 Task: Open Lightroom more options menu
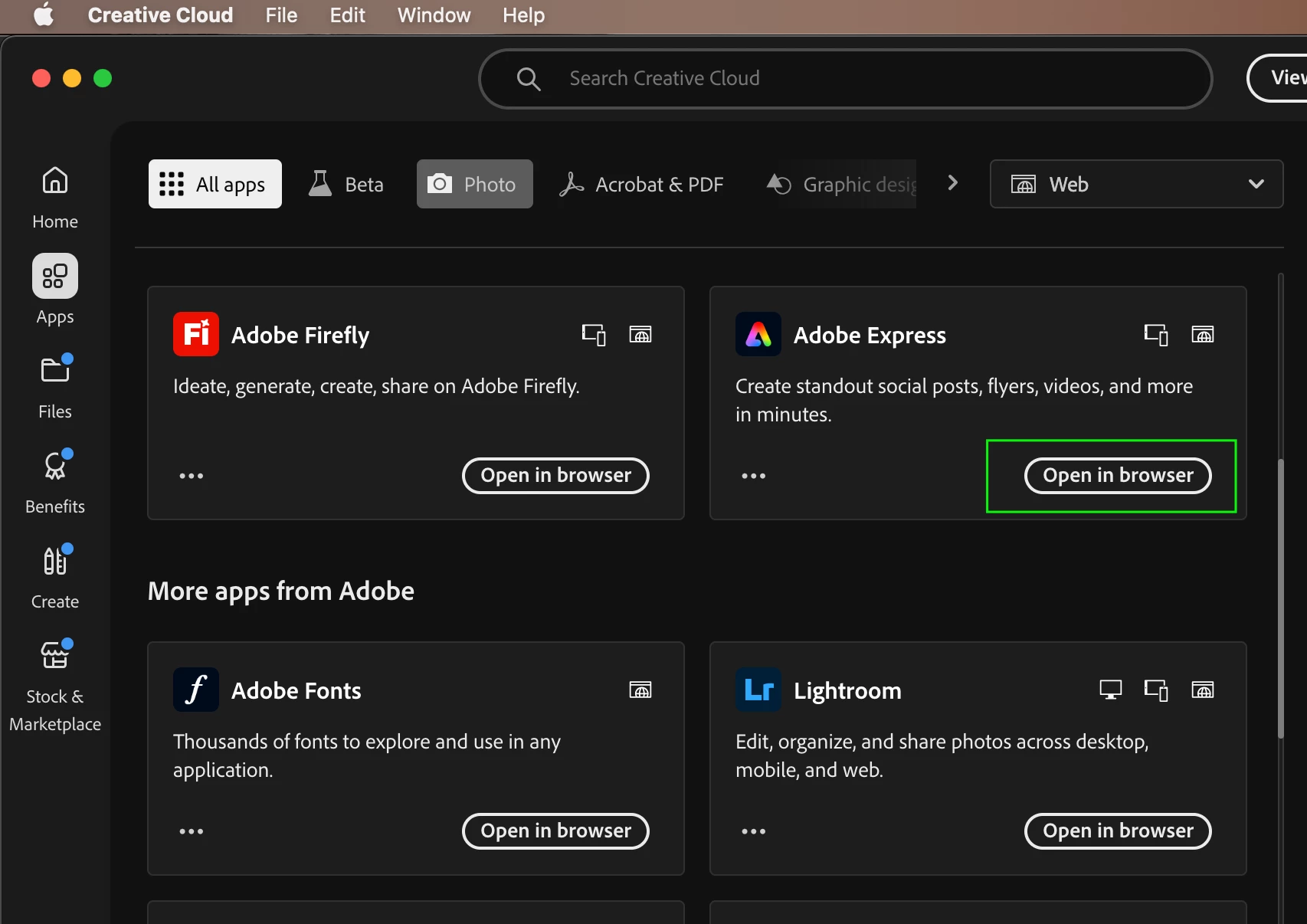(x=754, y=831)
